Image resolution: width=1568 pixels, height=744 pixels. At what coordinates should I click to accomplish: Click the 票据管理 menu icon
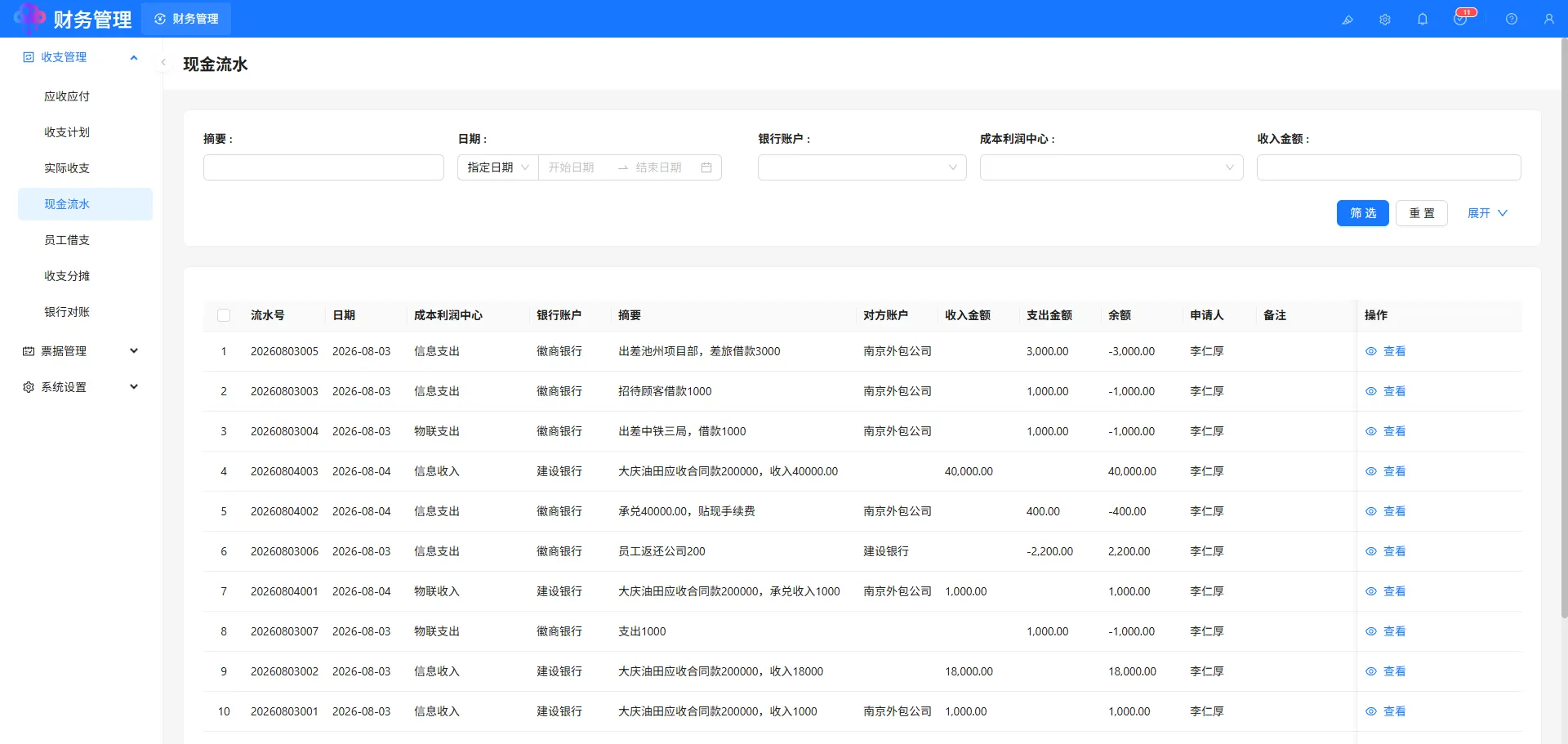click(x=29, y=351)
